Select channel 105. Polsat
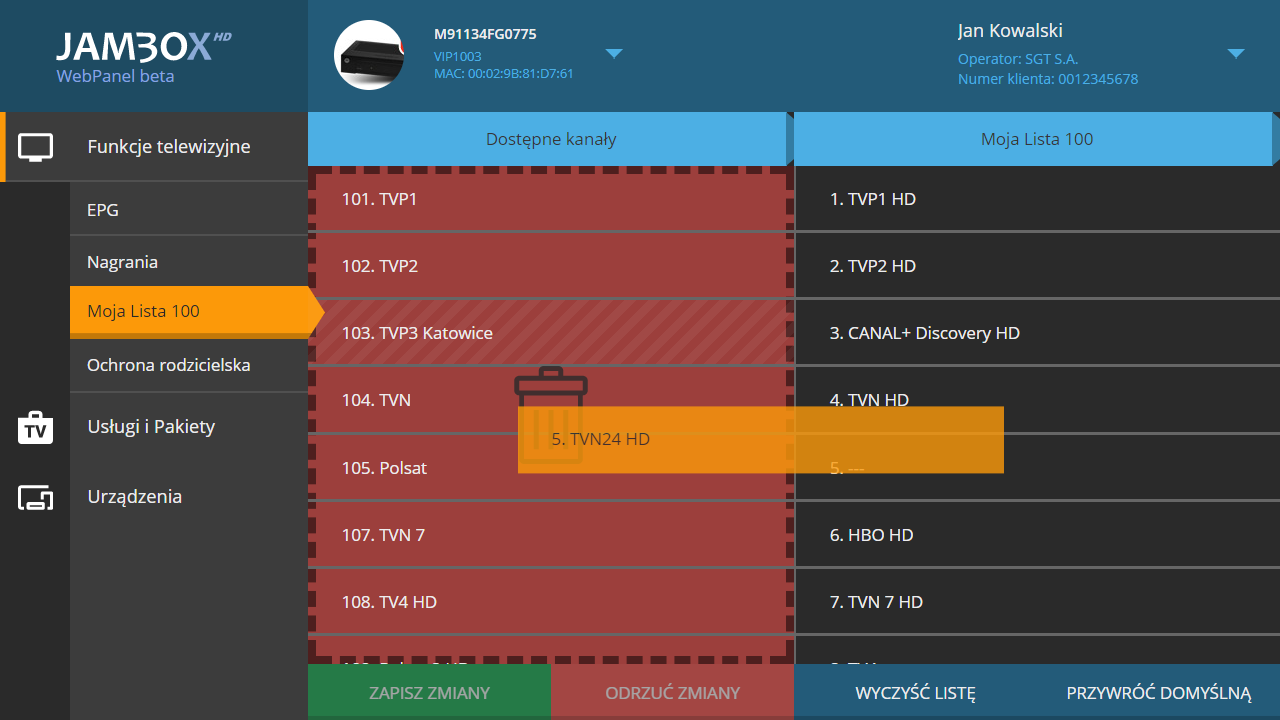The height and width of the screenshot is (720, 1280). coord(551,468)
